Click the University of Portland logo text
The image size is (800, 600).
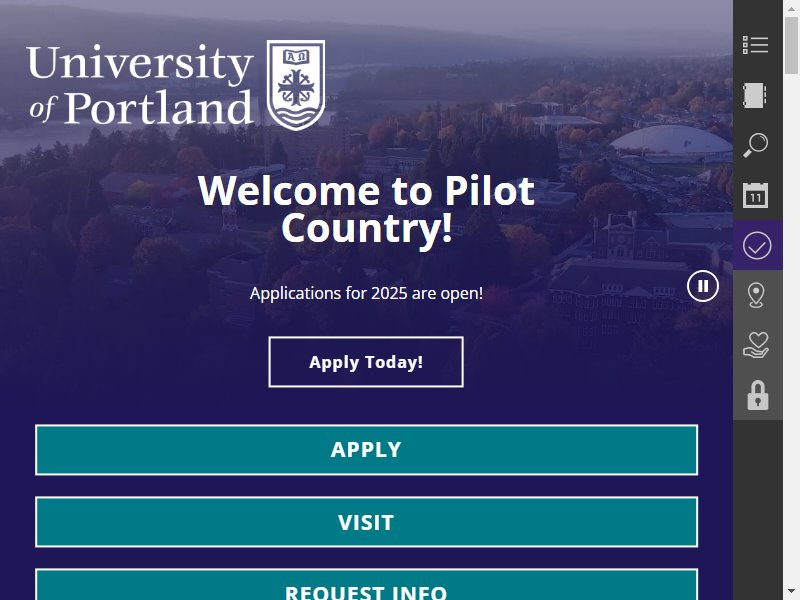(x=140, y=85)
